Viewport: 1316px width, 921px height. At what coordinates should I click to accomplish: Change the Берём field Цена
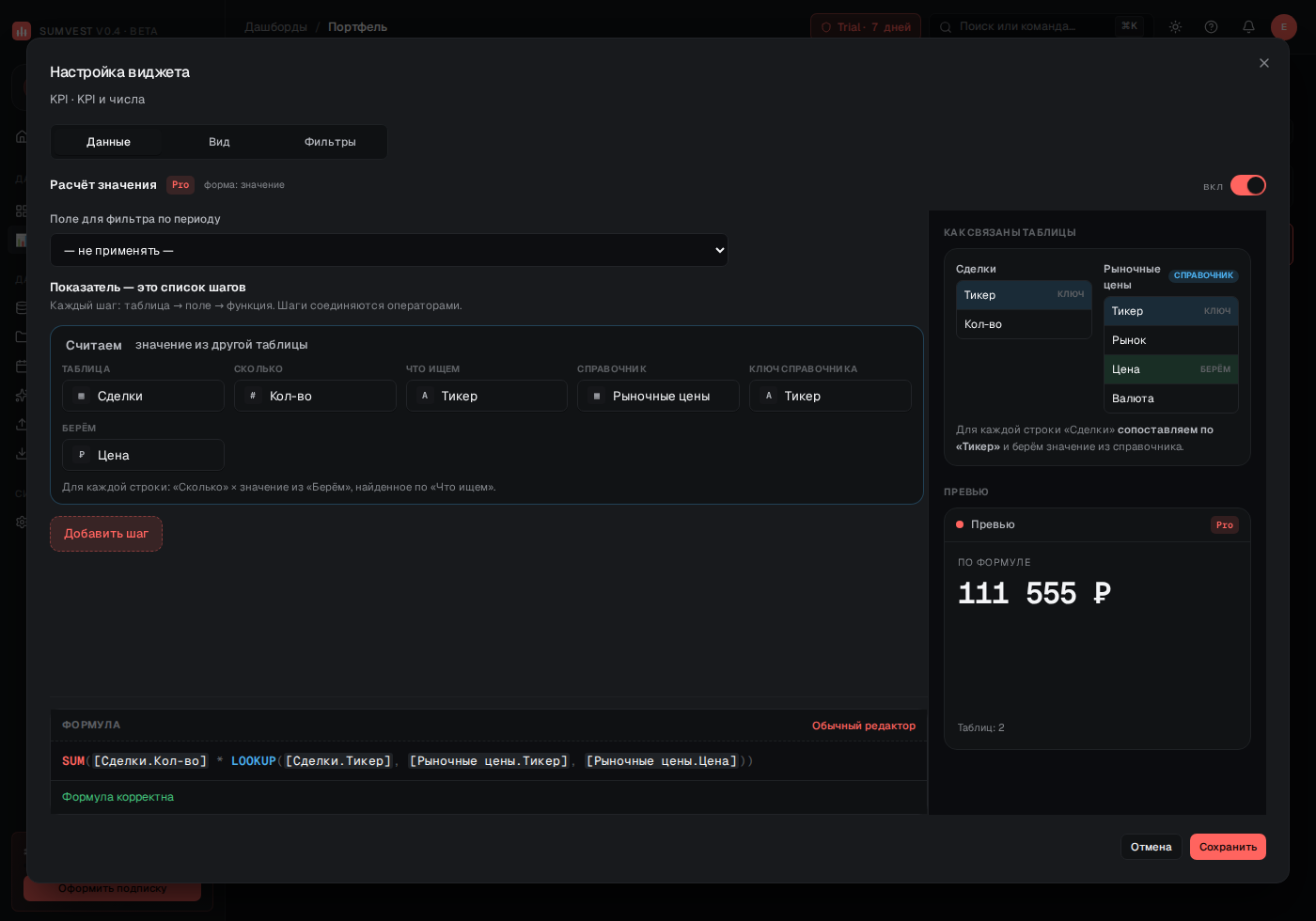[x=143, y=455]
